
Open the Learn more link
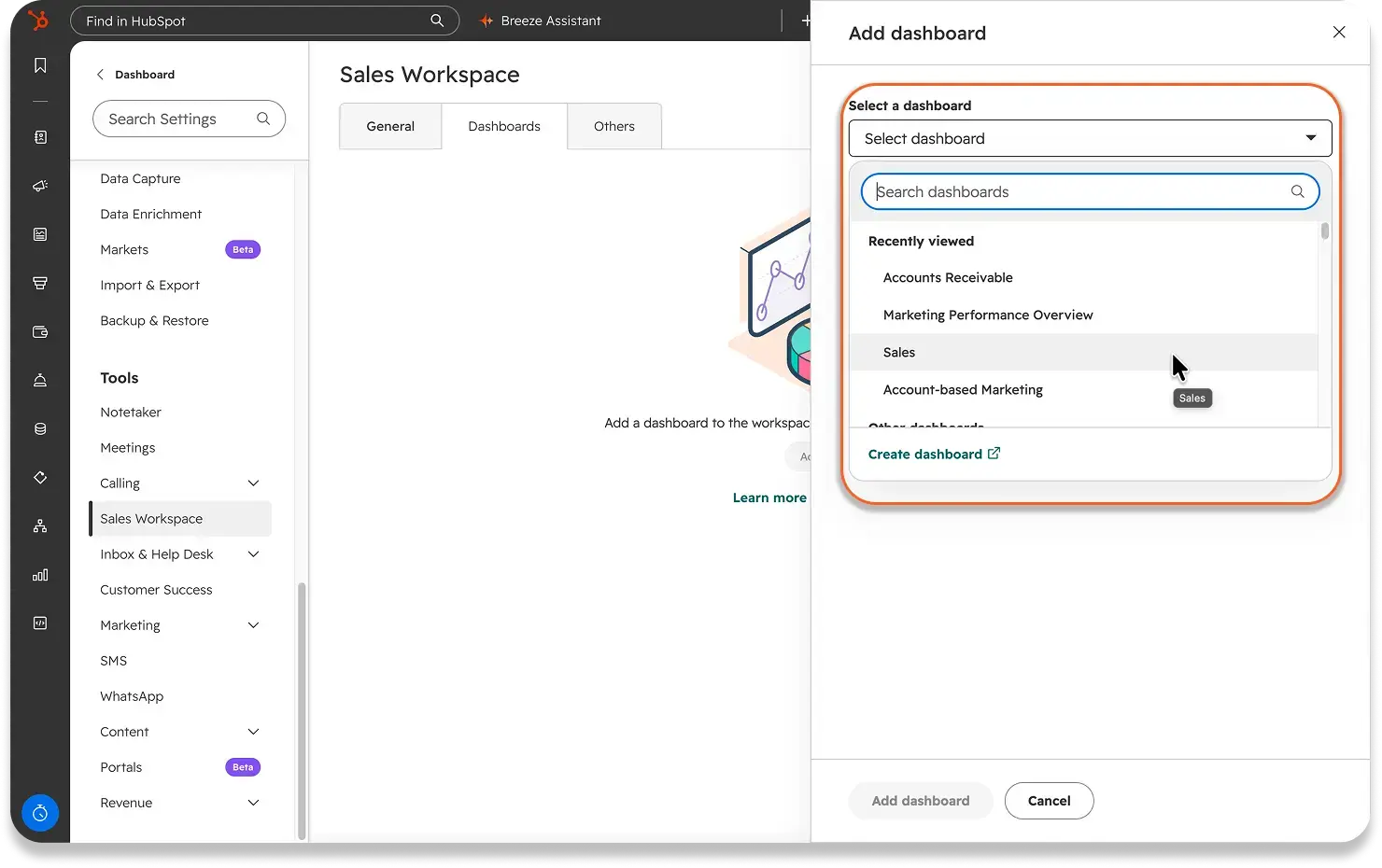coord(769,497)
